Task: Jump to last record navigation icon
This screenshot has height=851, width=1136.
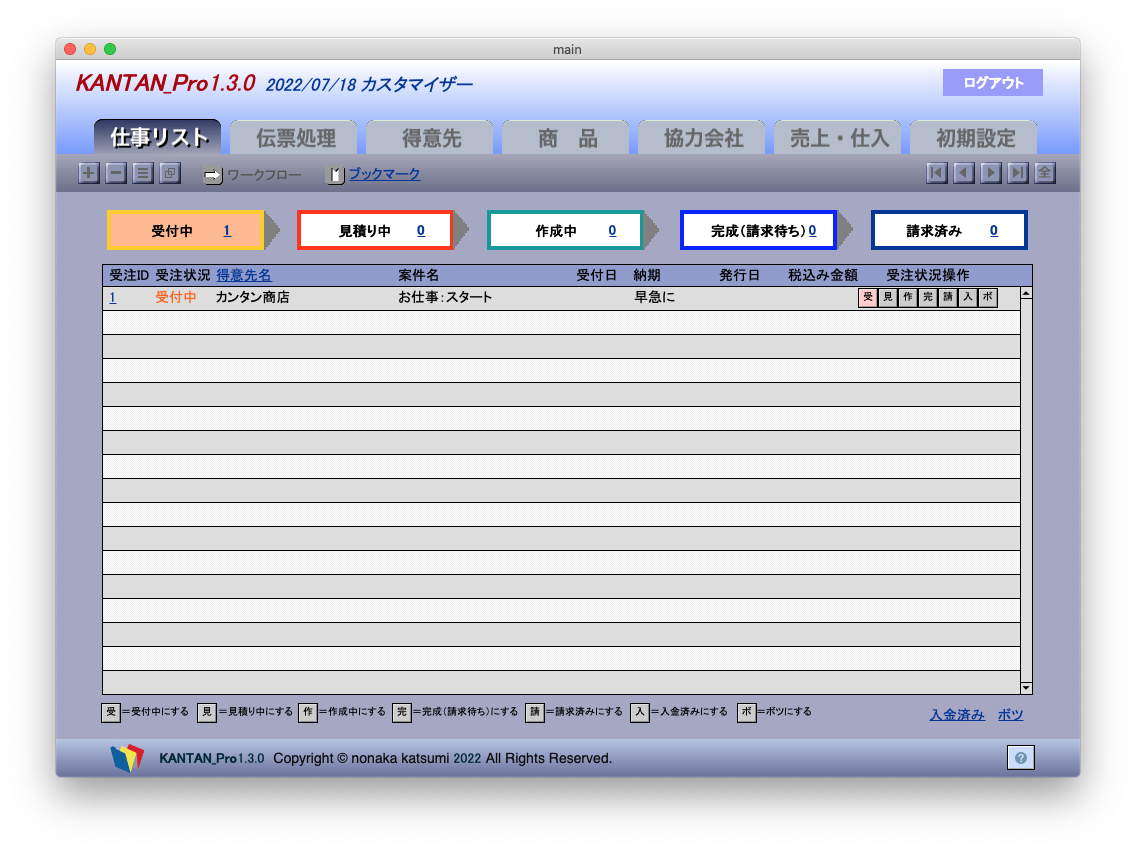Action: (1018, 173)
